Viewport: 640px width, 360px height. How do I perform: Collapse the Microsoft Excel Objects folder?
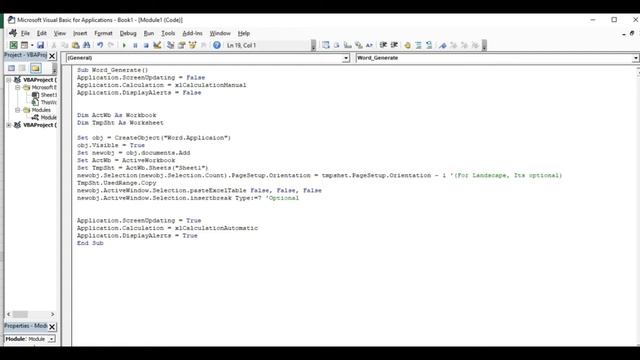point(18,87)
